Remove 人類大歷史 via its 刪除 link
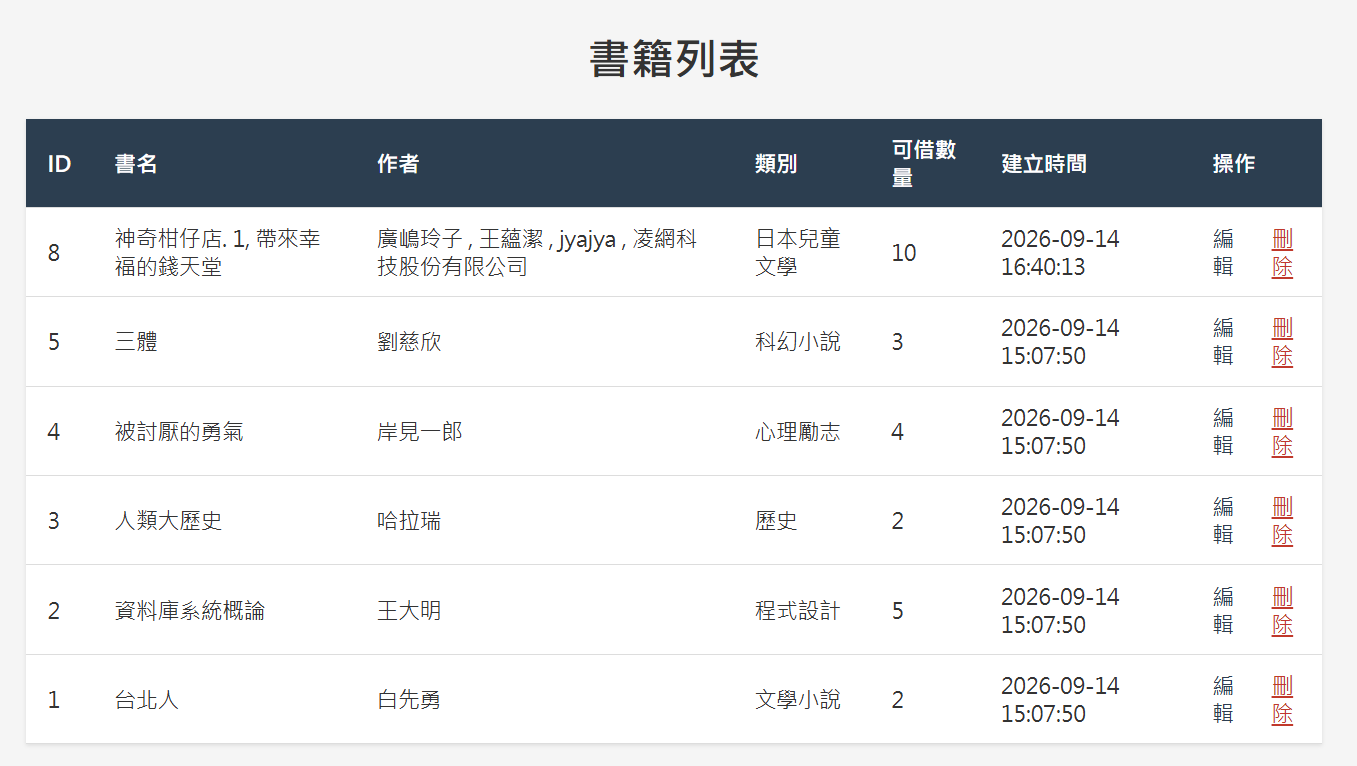This screenshot has width=1357, height=766. coord(1282,520)
